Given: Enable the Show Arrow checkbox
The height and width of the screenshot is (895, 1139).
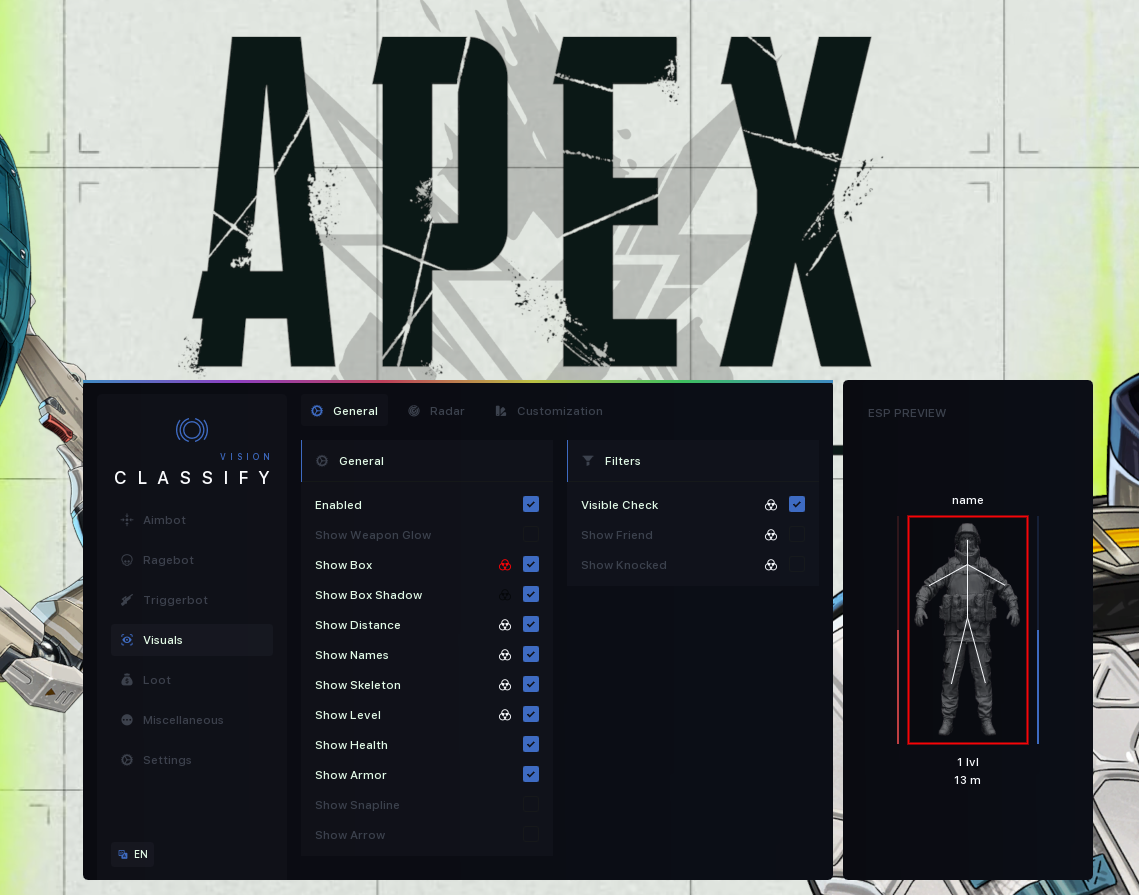Looking at the screenshot, I should pos(531,834).
